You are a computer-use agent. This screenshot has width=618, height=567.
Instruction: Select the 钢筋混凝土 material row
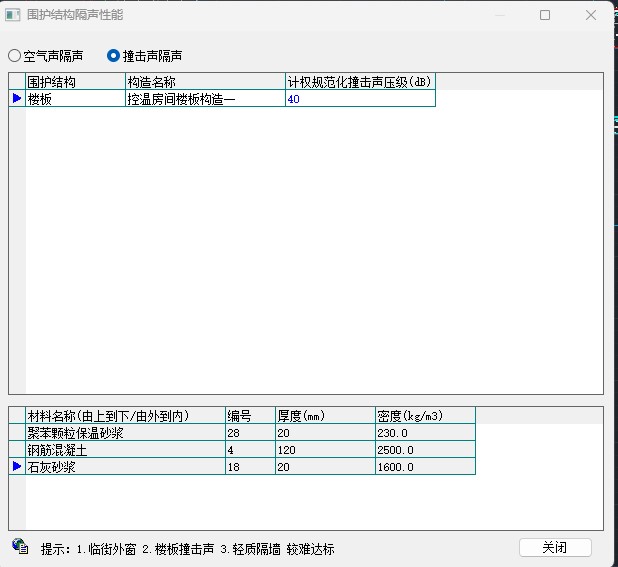pos(124,450)
